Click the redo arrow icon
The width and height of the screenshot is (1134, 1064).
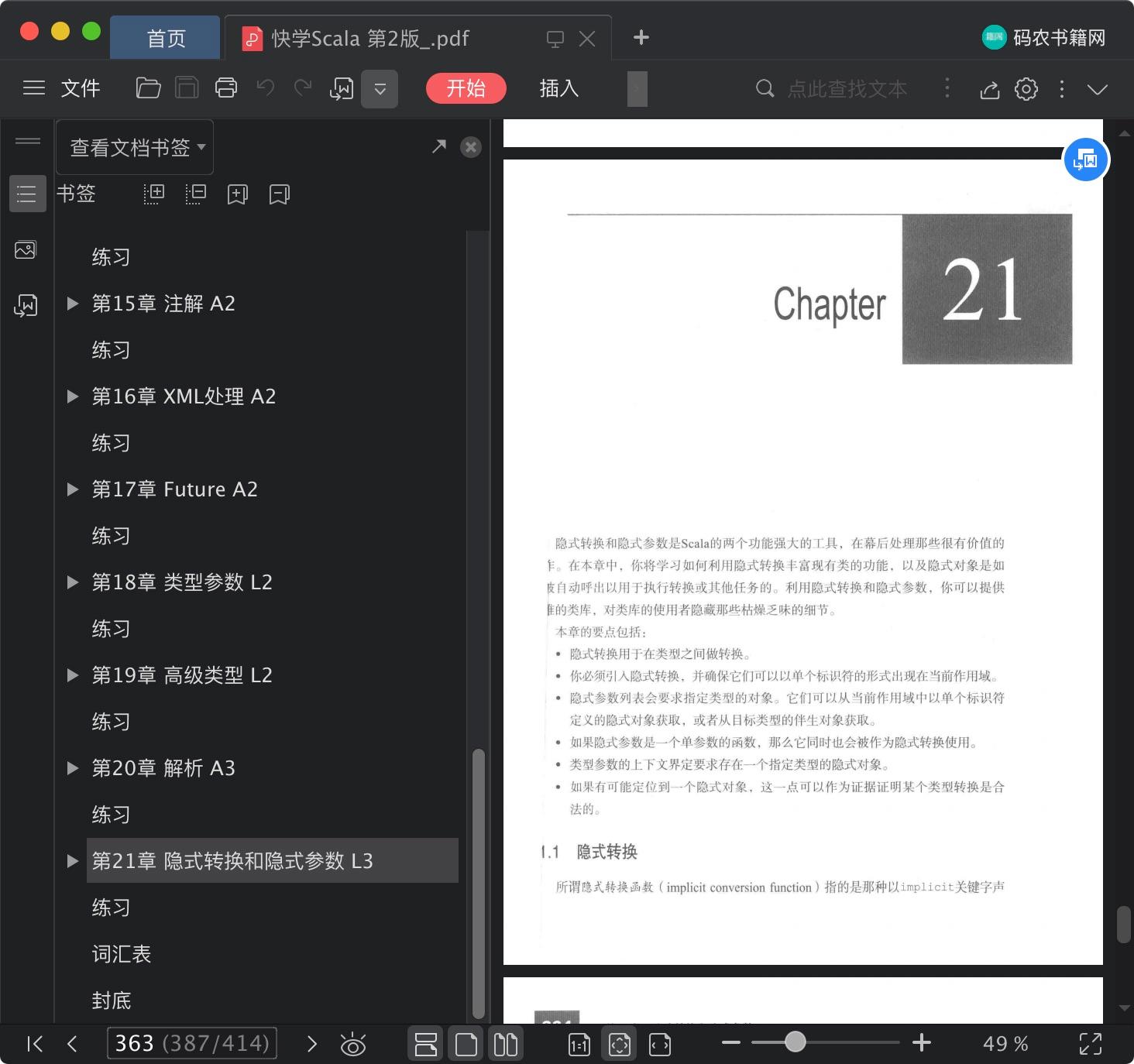(x=303, y=88)
